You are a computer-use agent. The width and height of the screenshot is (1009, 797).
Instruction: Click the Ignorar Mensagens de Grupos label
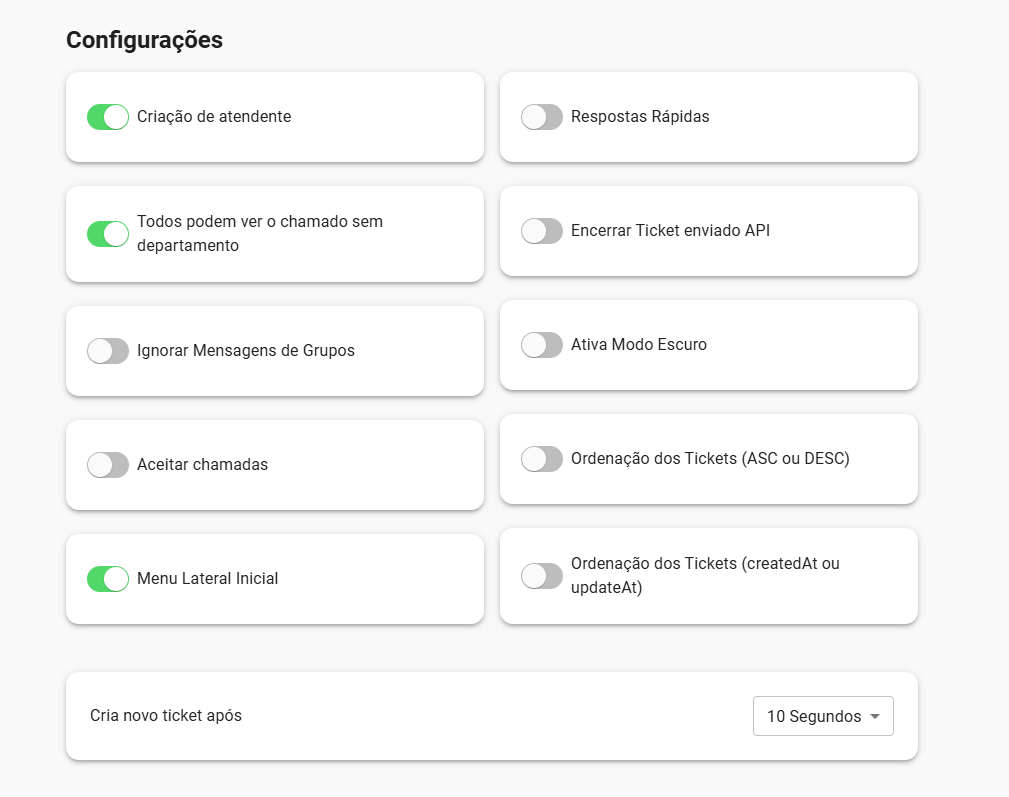tap(246, 351)
